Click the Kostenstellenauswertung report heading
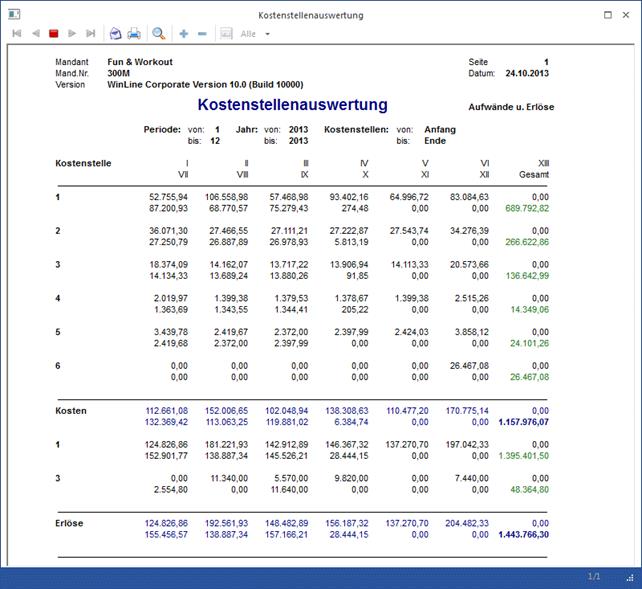The width and height of the screenshot is (642, 589). [x=292, y=105]
